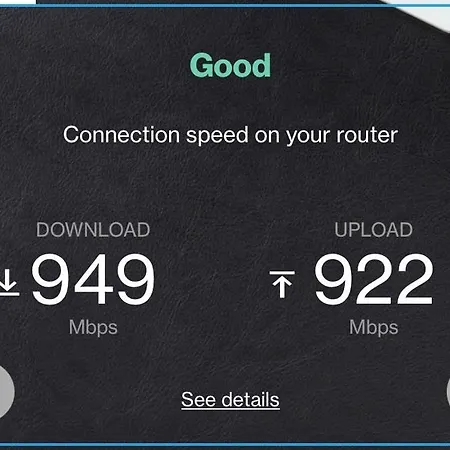Open the See details link
Image resolution: width=450 pixels, height=450 pixels.
click(230, 400)
